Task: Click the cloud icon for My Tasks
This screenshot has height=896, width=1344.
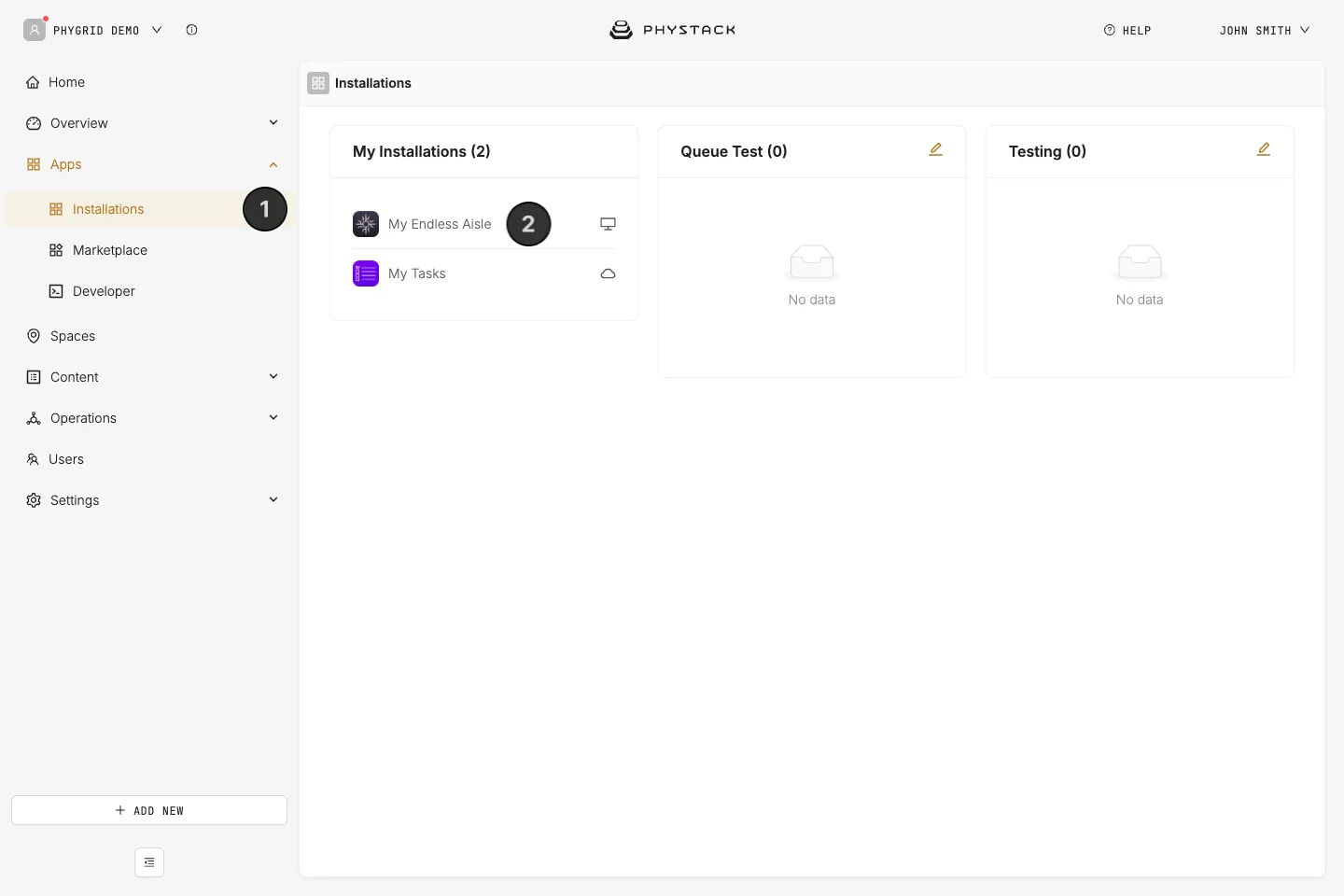Action: click(608, 273)
